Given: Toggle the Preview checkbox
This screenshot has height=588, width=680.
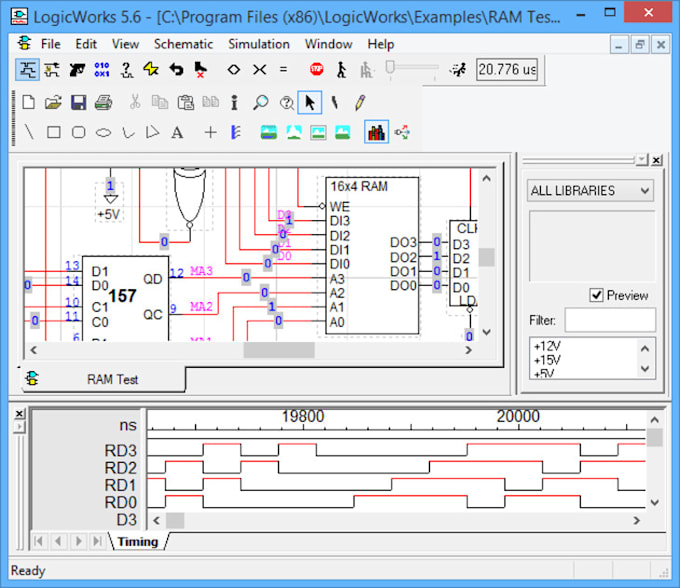Looking at the screenshot, I should coord(596,295).
